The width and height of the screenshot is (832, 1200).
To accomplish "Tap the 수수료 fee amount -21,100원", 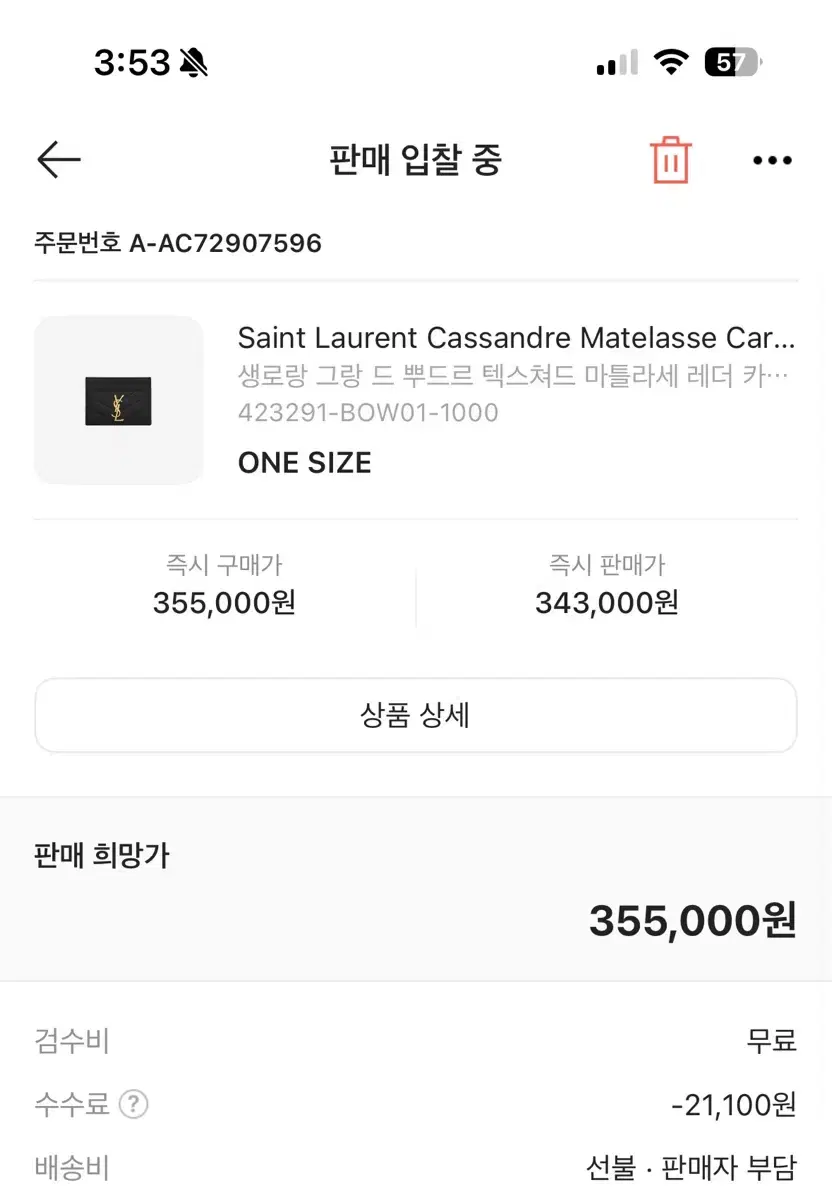I will (x=734, y=1105).
